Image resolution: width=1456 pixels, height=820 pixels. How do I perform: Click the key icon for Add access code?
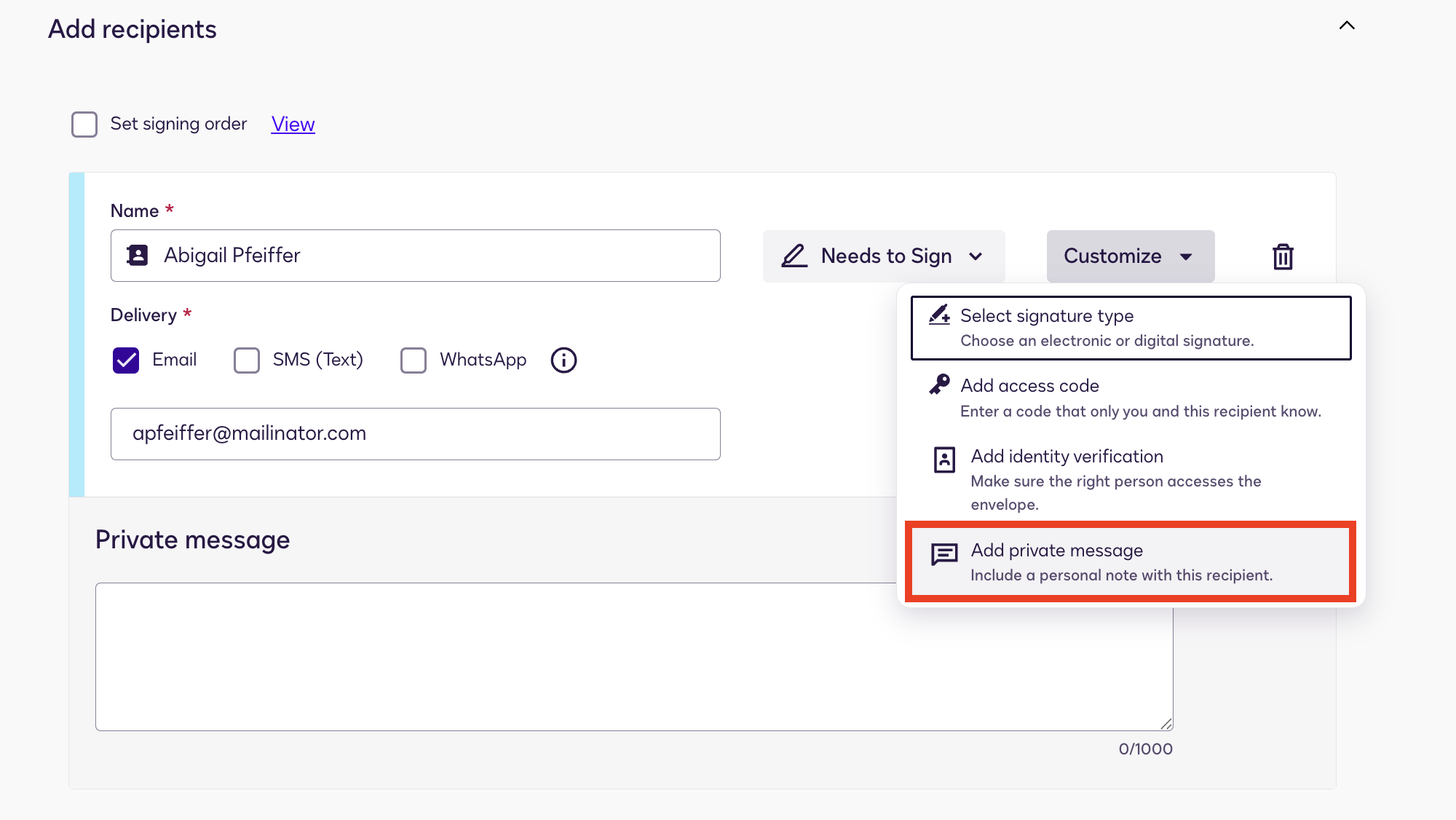click(940, 385)
